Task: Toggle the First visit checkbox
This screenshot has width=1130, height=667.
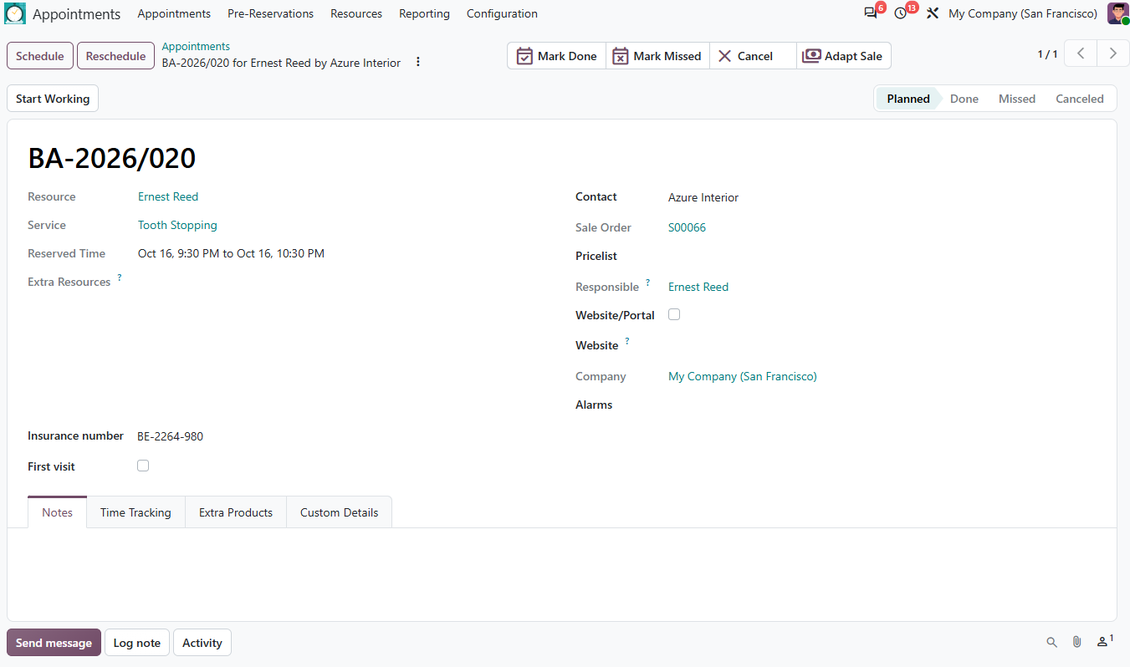Action: click(x=143, y=465)
